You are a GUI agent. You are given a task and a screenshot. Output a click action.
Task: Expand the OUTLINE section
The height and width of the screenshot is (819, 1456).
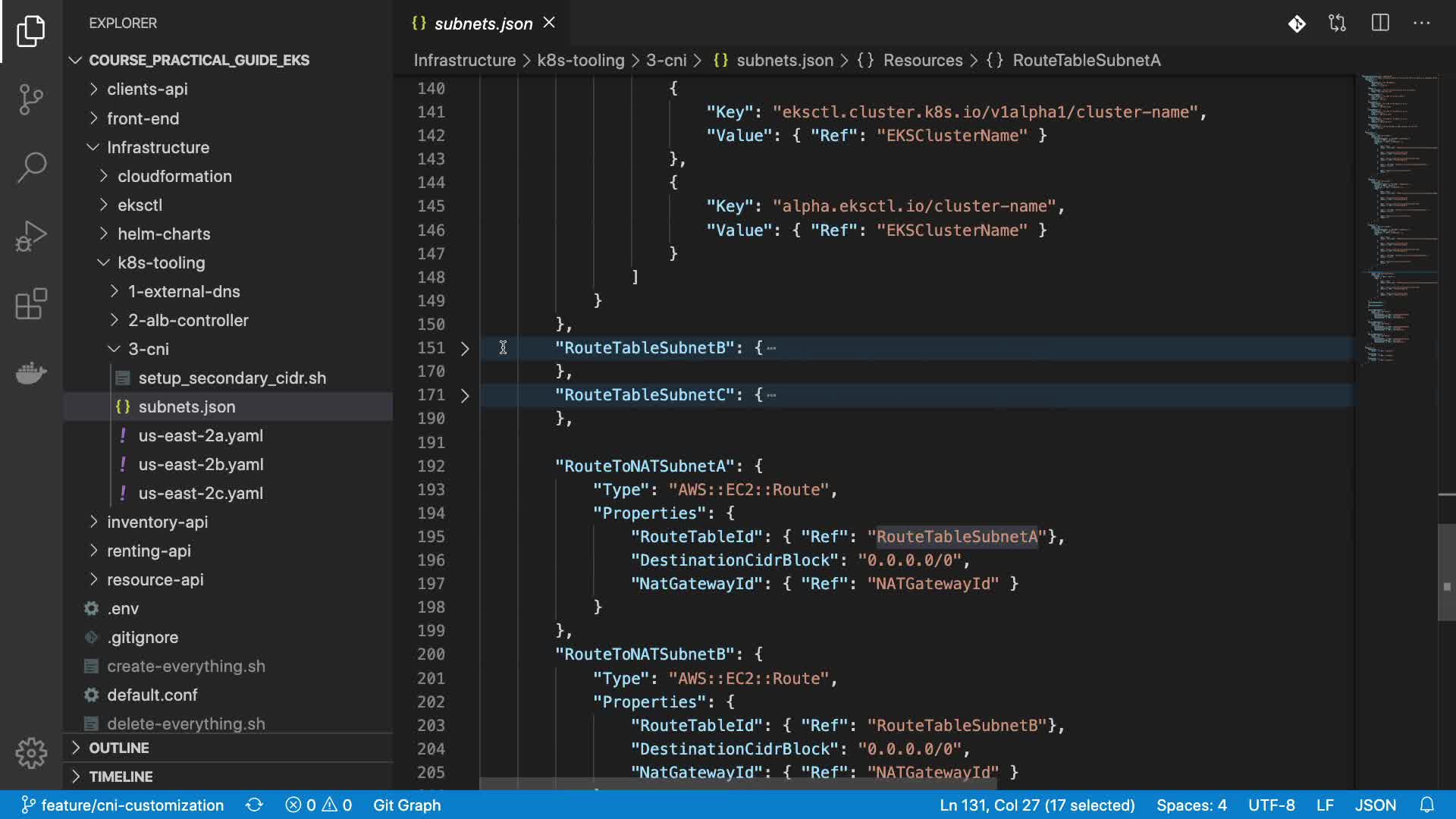pos(119,748)
